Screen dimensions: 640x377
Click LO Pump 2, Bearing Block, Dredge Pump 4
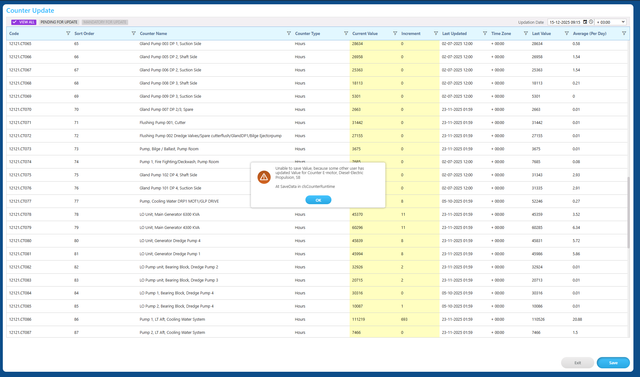[176, 306]
